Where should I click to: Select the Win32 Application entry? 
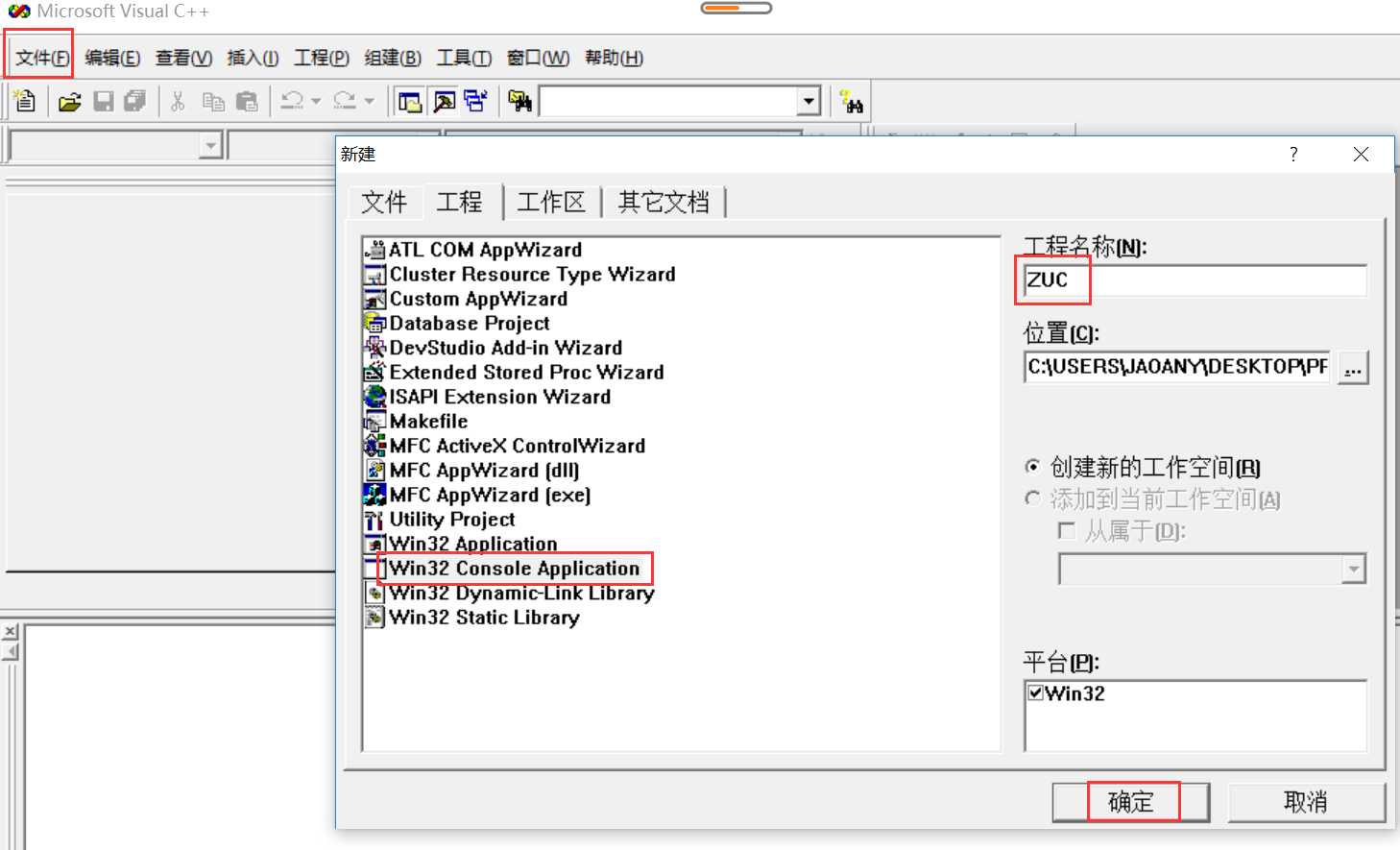tap(461, 544)
